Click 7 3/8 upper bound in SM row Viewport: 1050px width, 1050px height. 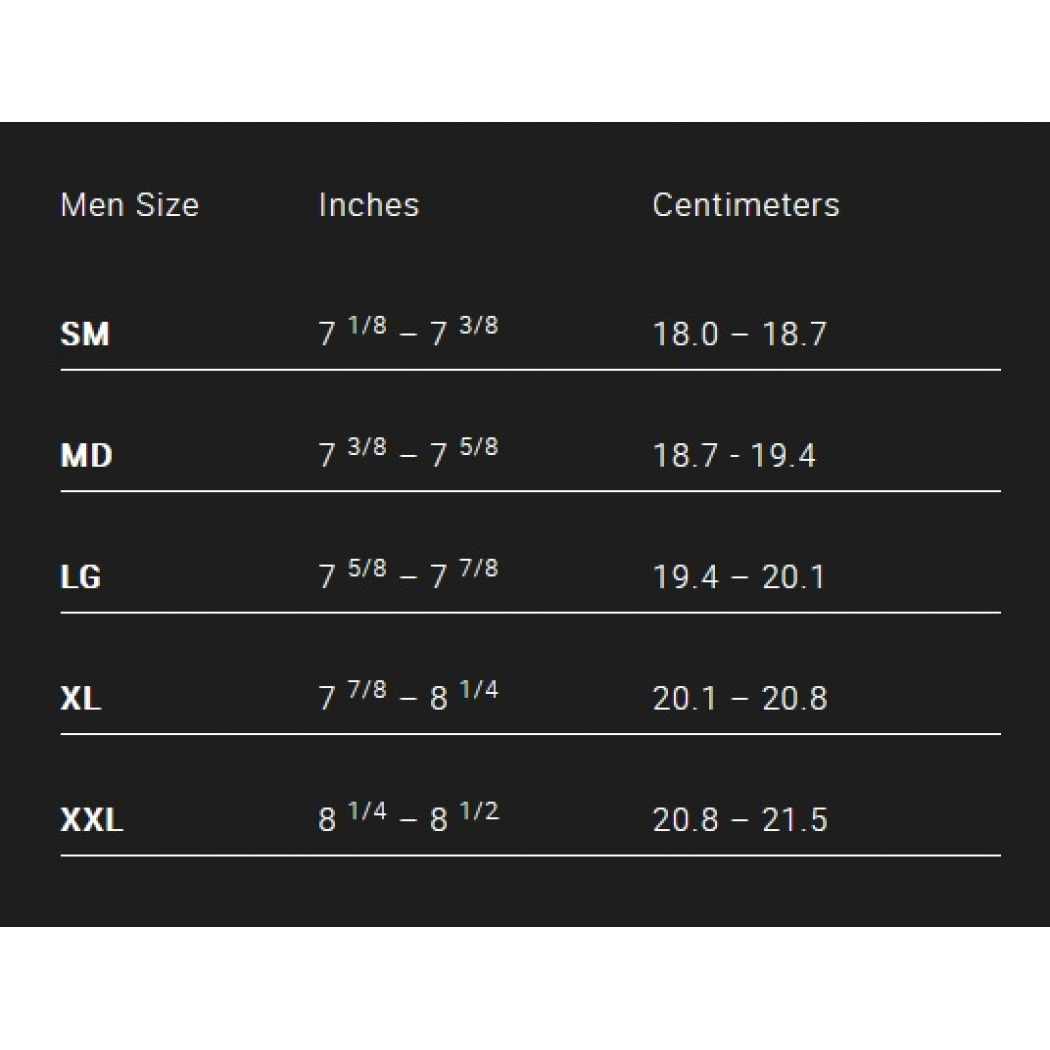click(x=464, y=332)
